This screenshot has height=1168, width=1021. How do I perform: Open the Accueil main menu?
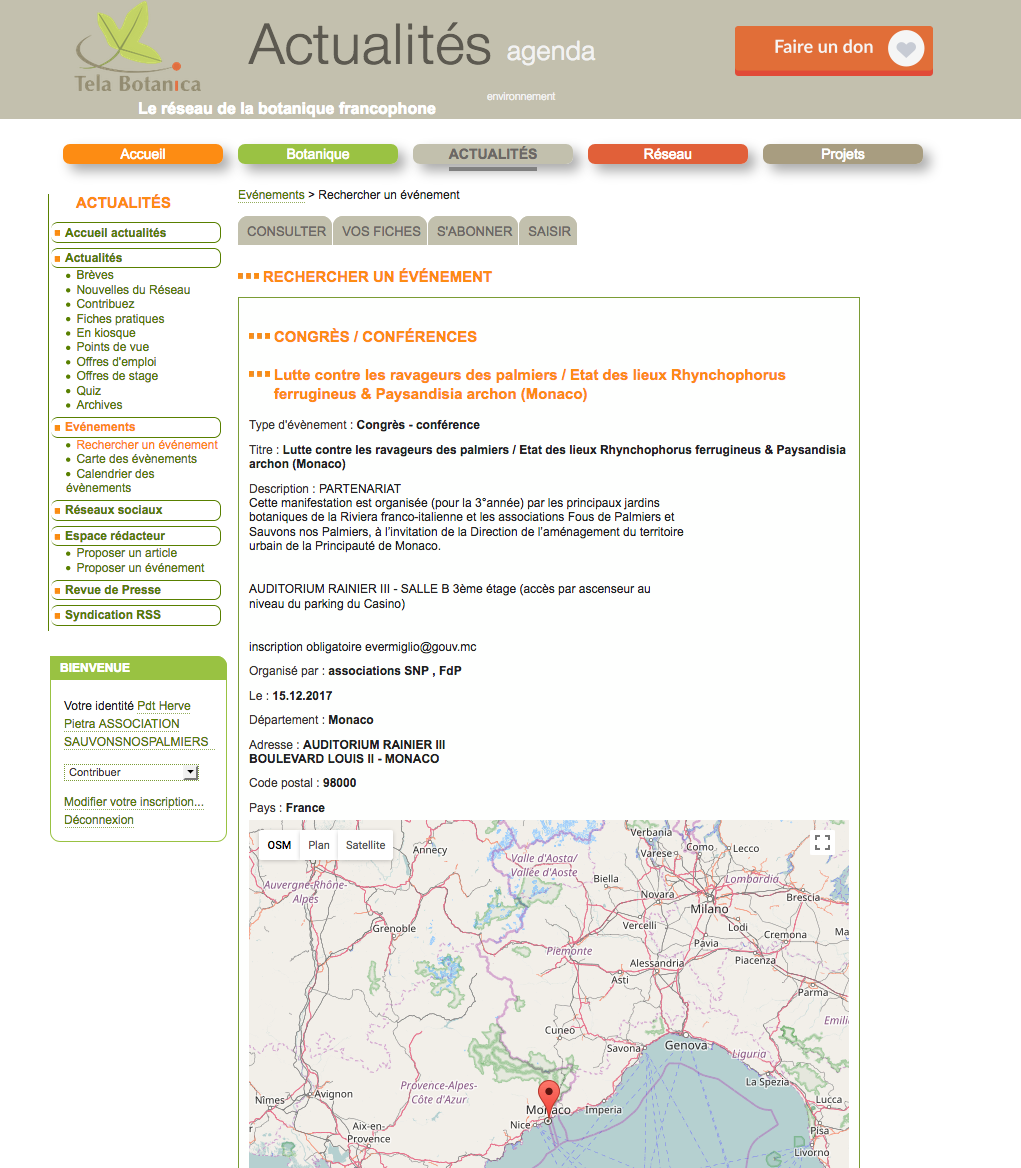[x=143, y=154]
